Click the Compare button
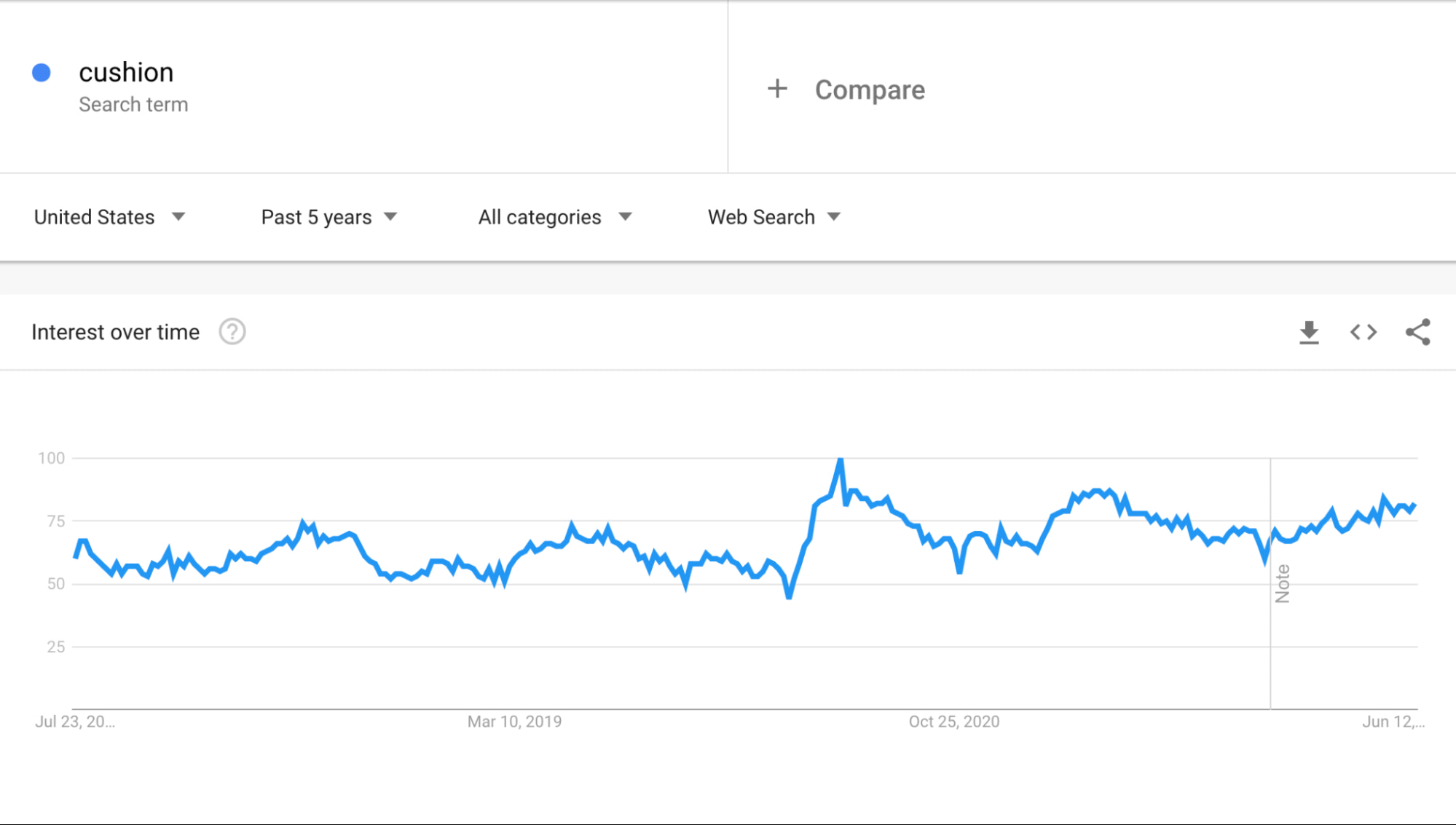Image resolution: width=1456 pixels, height=825 pixels. [870, 90]
